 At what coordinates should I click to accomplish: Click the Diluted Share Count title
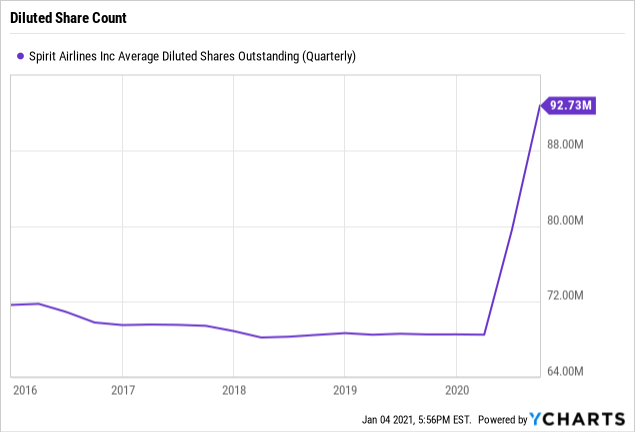[67, 19]
